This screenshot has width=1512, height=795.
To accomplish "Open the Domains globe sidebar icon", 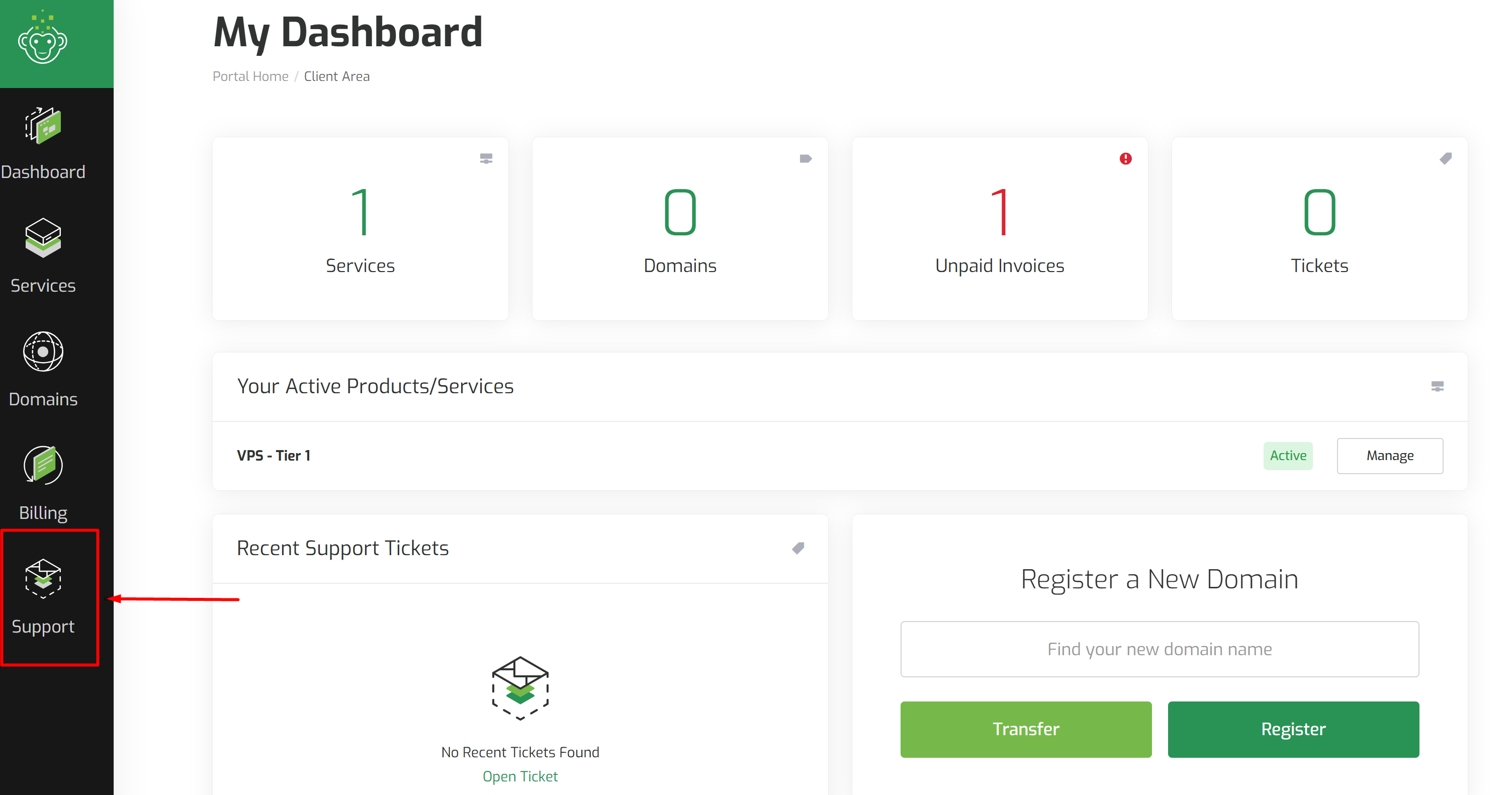I will 43,351.
